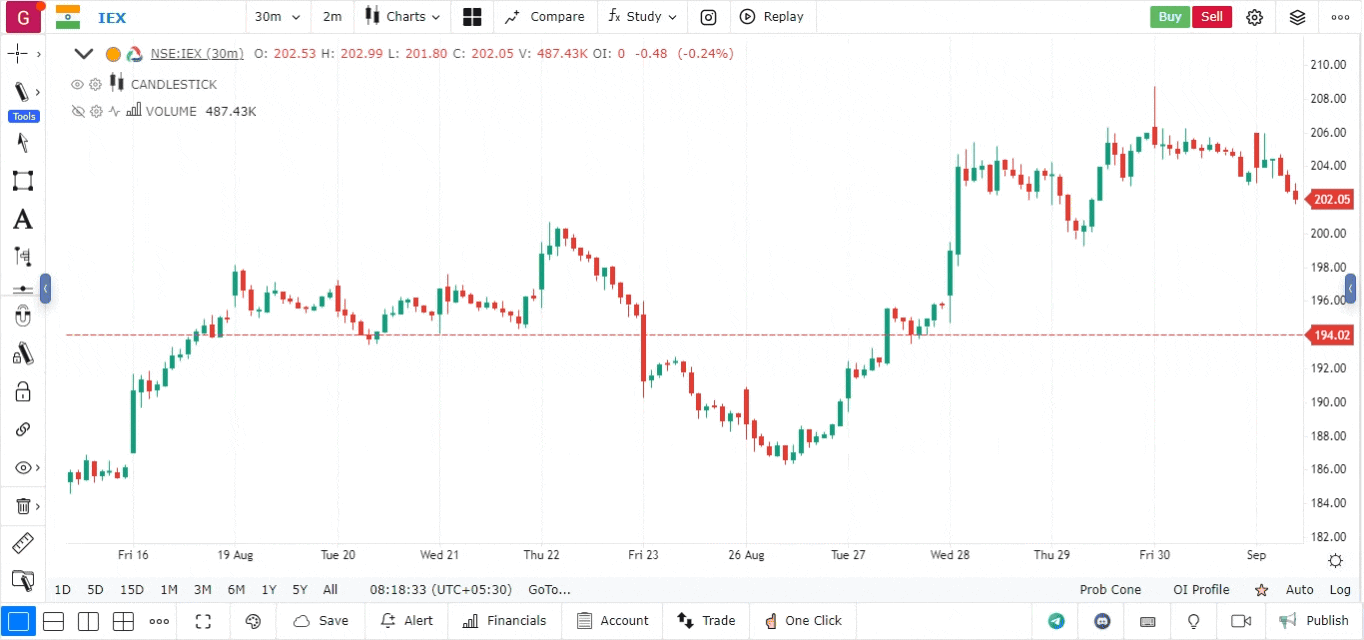
Task: Open the 30m interval dropdown
Action: [x=277, y=17]
